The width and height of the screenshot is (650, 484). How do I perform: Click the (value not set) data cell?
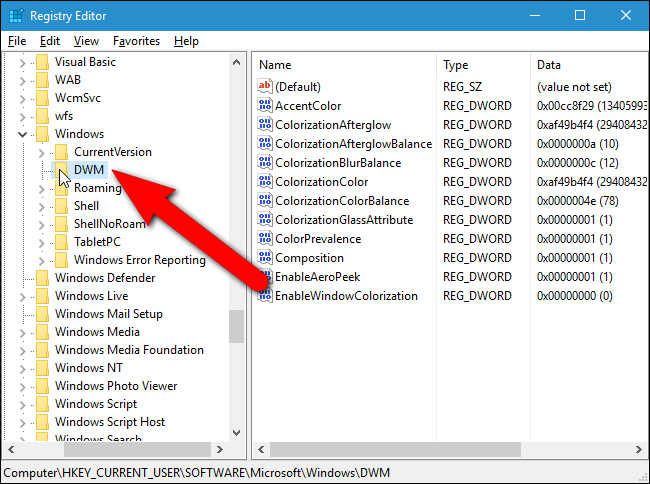[574, 87]
